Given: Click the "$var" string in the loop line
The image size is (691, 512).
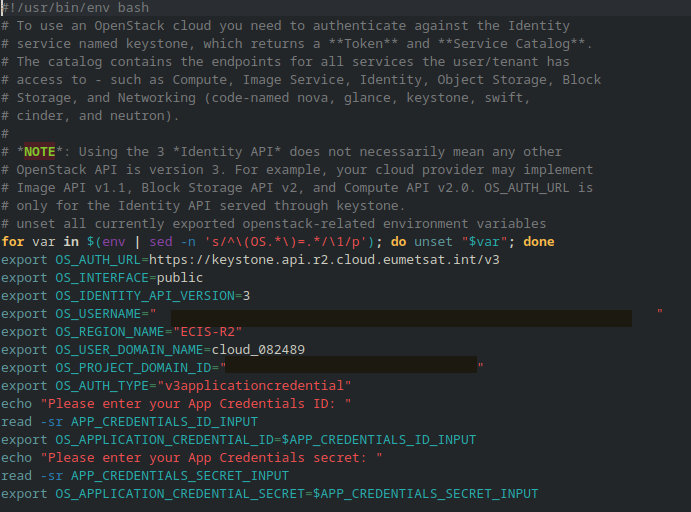Looking at the screenshot, I should [484, 241].
